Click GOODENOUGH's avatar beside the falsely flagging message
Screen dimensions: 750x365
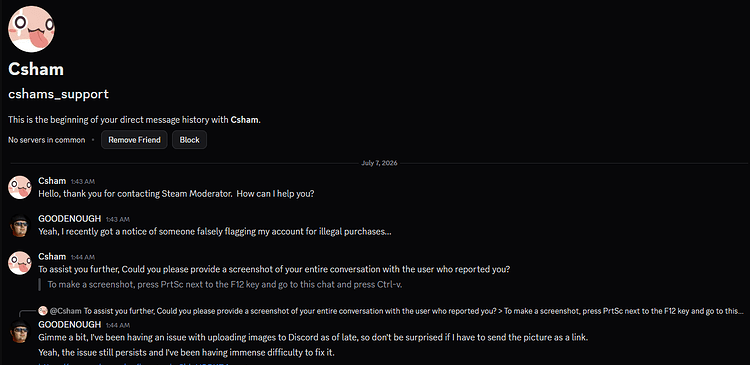click(x=20, y=225)
